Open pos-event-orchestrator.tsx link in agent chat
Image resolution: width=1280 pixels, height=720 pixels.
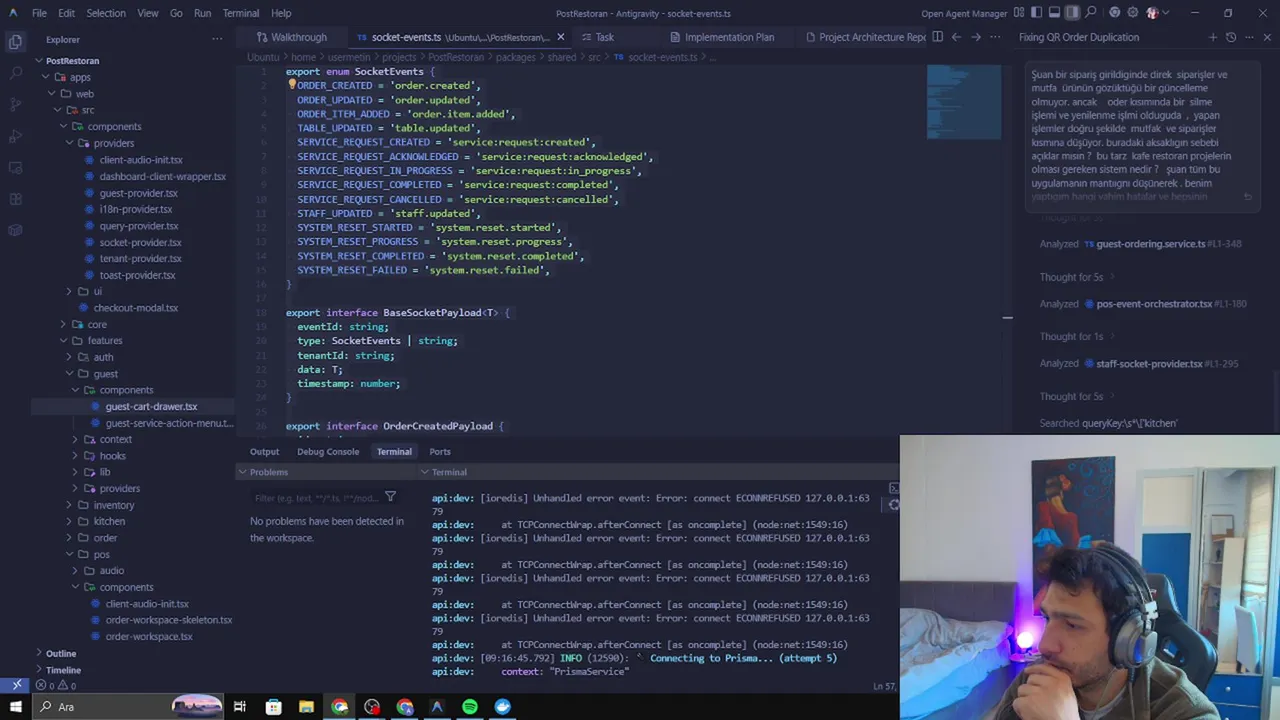coord(1154,304)
